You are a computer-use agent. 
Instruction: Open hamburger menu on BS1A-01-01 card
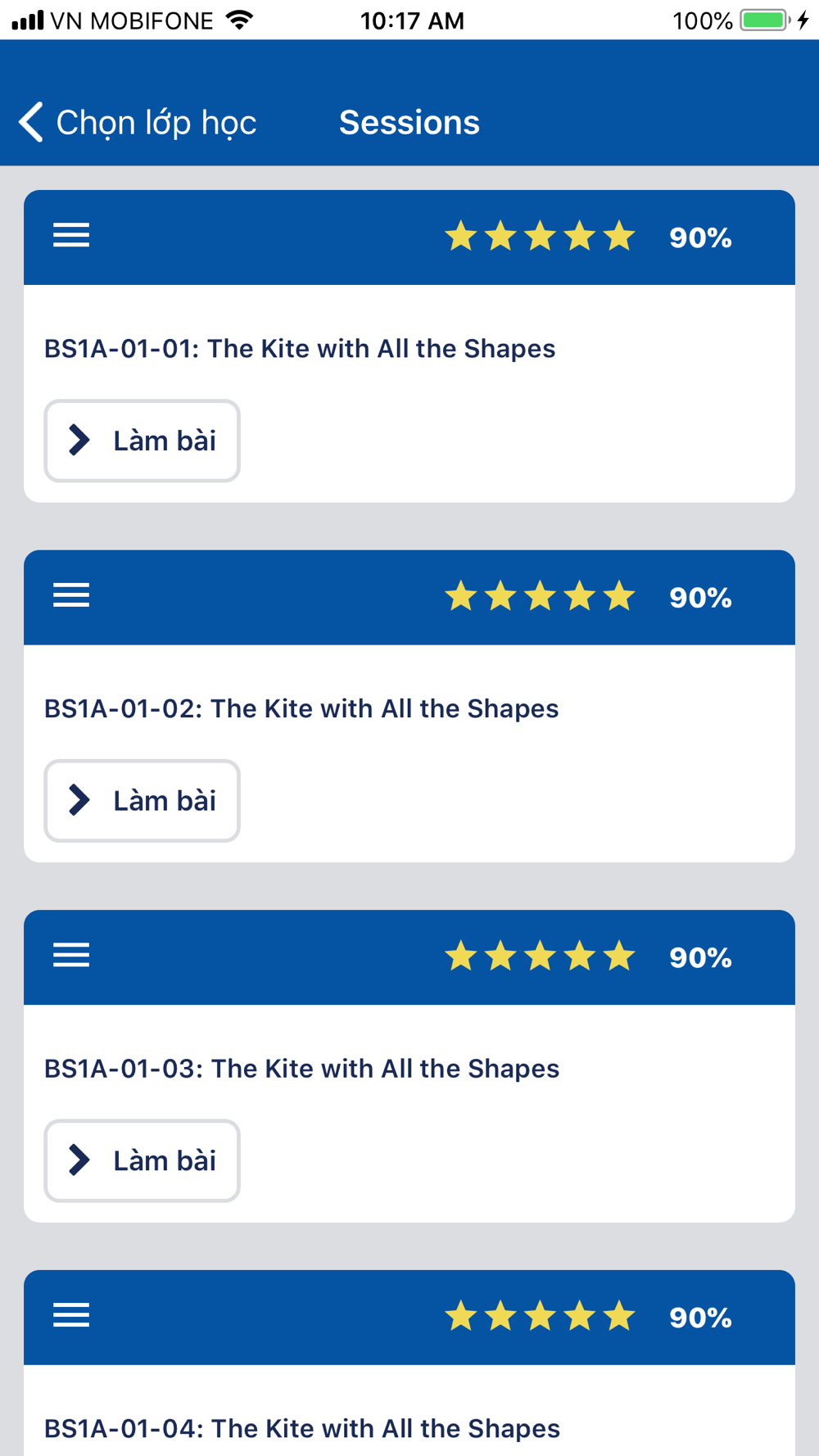click(71, 236)
